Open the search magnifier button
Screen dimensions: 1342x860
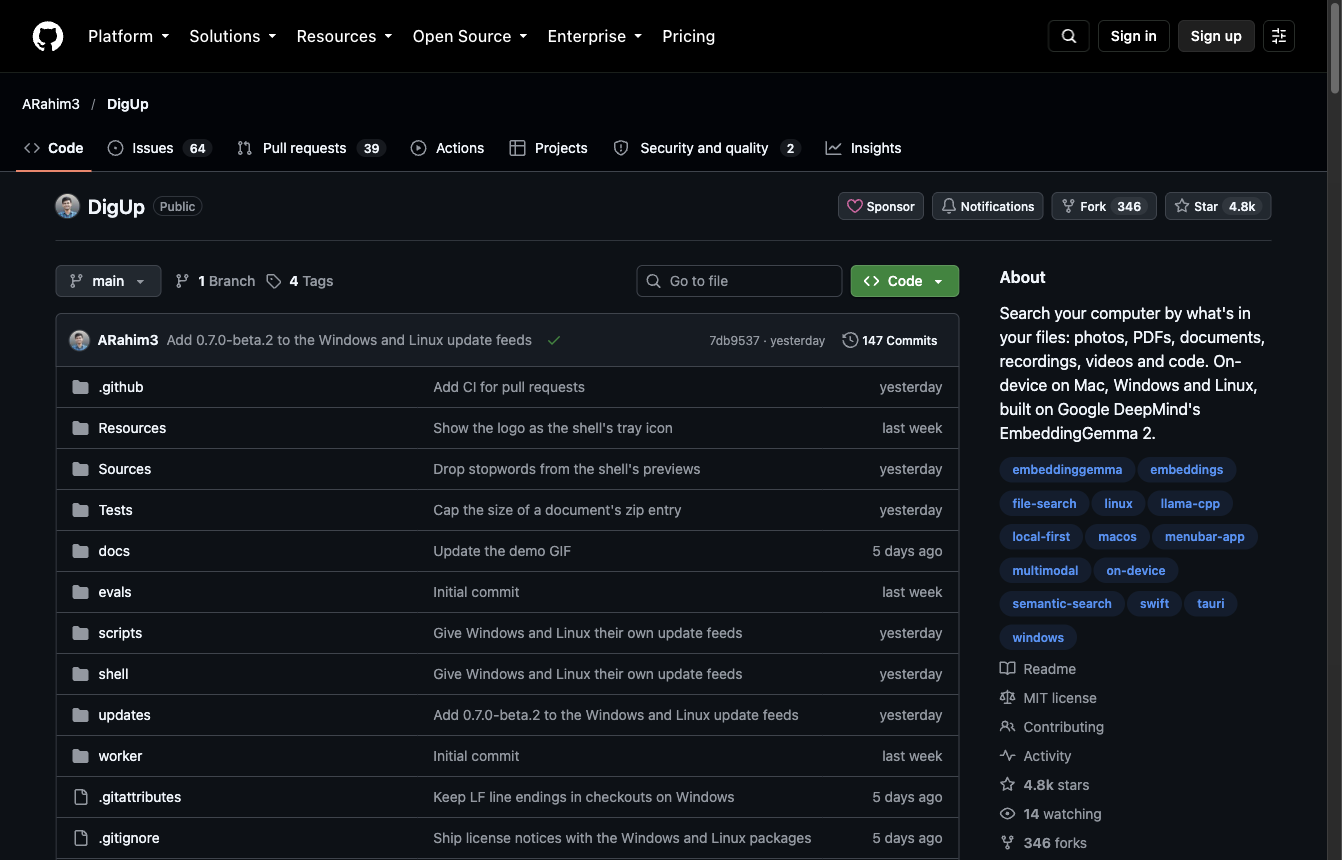pos(1069,36)
